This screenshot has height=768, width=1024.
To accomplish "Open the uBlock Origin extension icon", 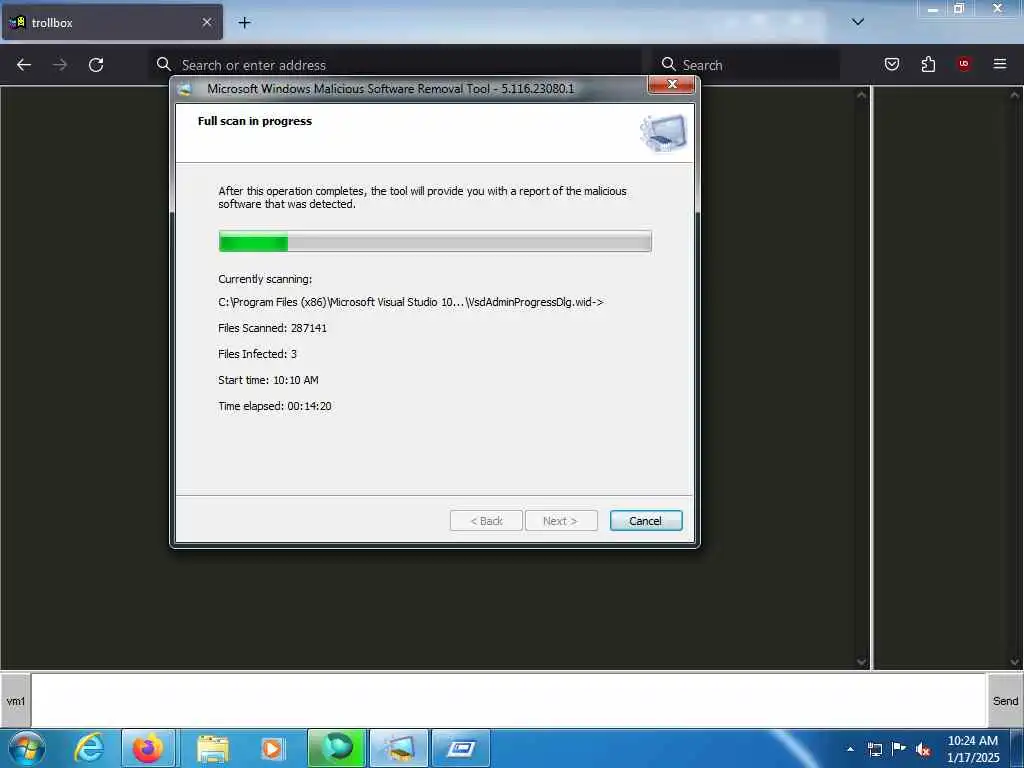I will click(x=964, y=64).
